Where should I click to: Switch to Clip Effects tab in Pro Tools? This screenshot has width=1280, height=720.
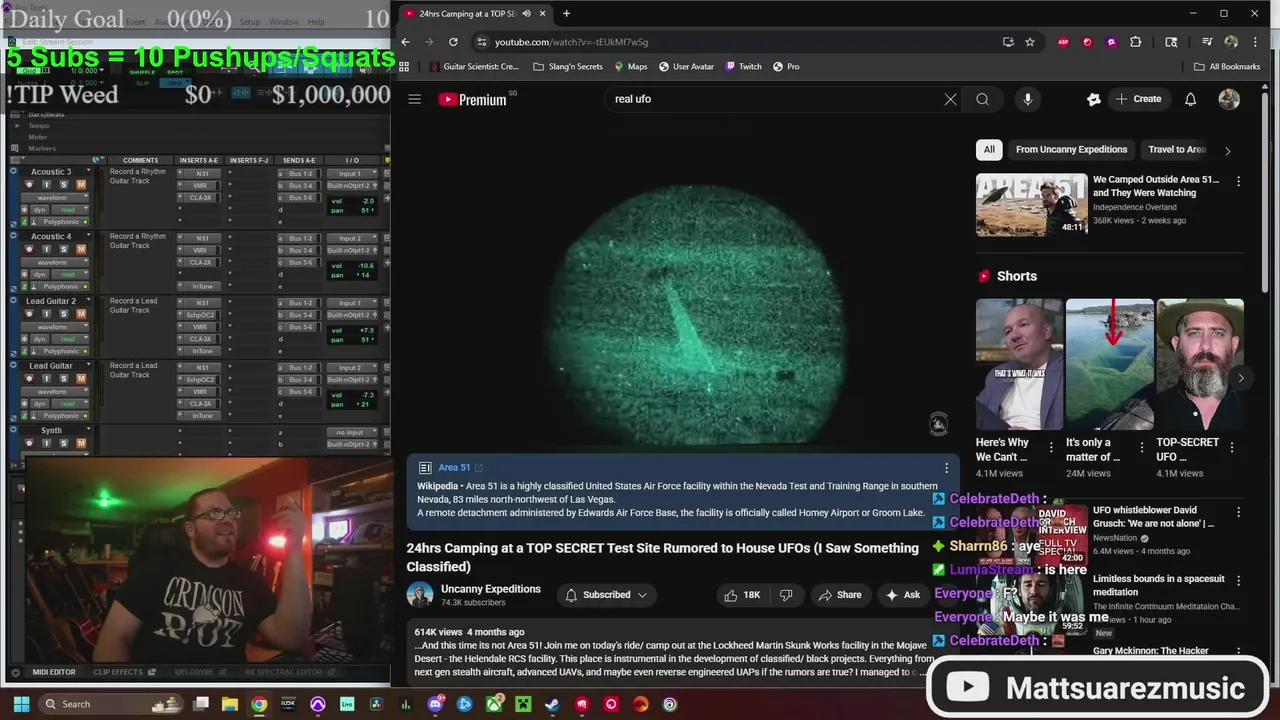click(x=118, y=672)
